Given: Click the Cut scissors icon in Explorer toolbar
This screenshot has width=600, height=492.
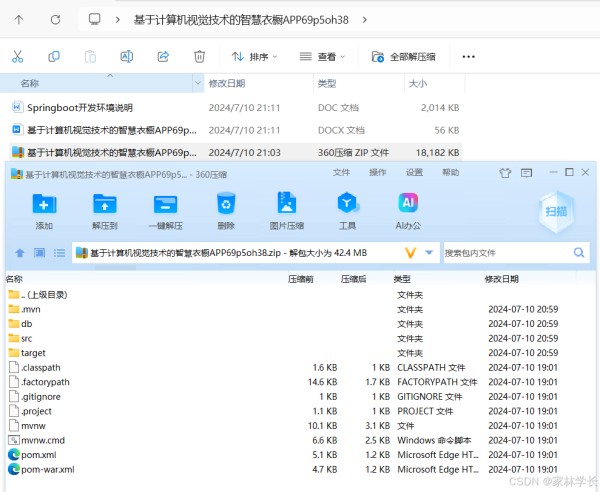Looking at the screenshot, I should tap(17, 57).
